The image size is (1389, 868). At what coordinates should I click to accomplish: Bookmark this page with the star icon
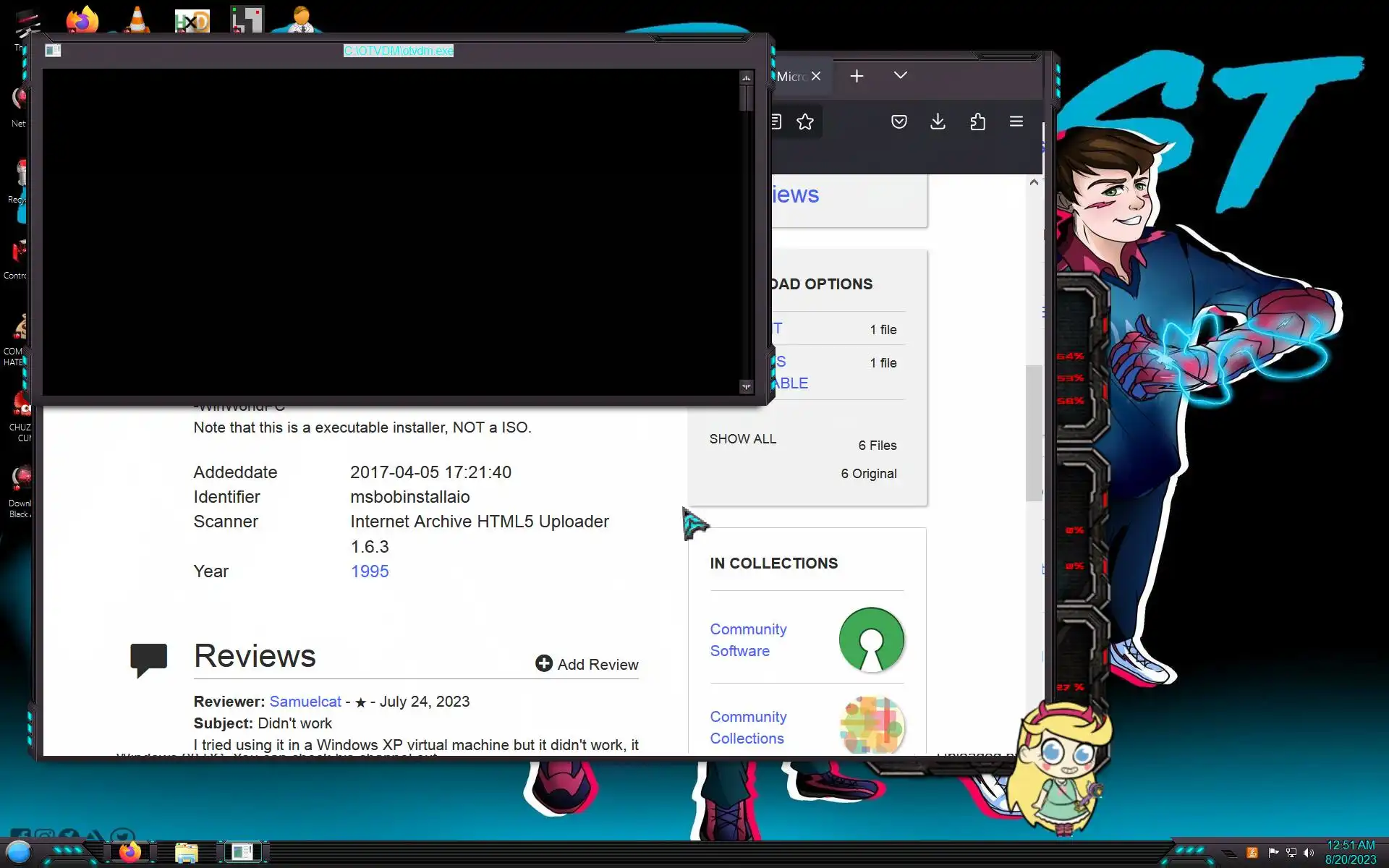[x=805, y=122]
